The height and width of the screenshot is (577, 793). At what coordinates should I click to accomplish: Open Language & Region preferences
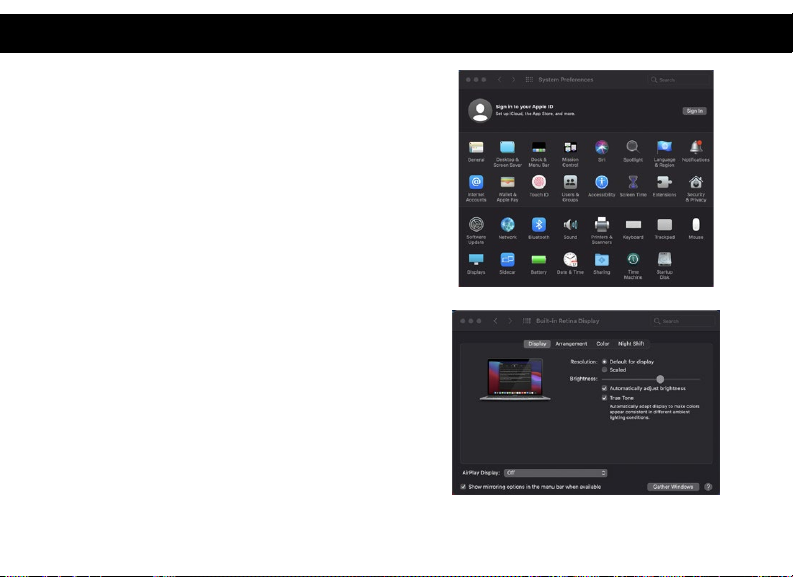click(664, 154)
